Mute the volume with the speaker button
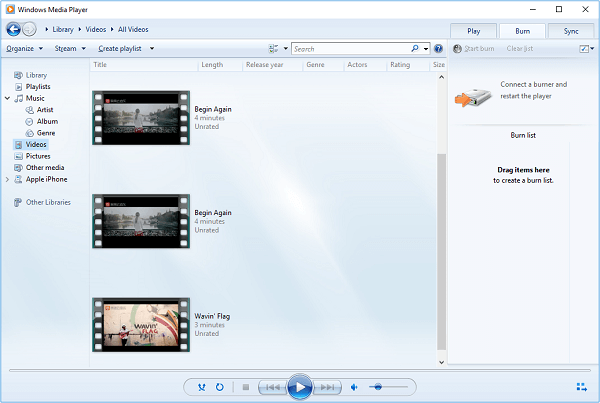The height and width of the screenshot is (403, 600). click(354, 387)
